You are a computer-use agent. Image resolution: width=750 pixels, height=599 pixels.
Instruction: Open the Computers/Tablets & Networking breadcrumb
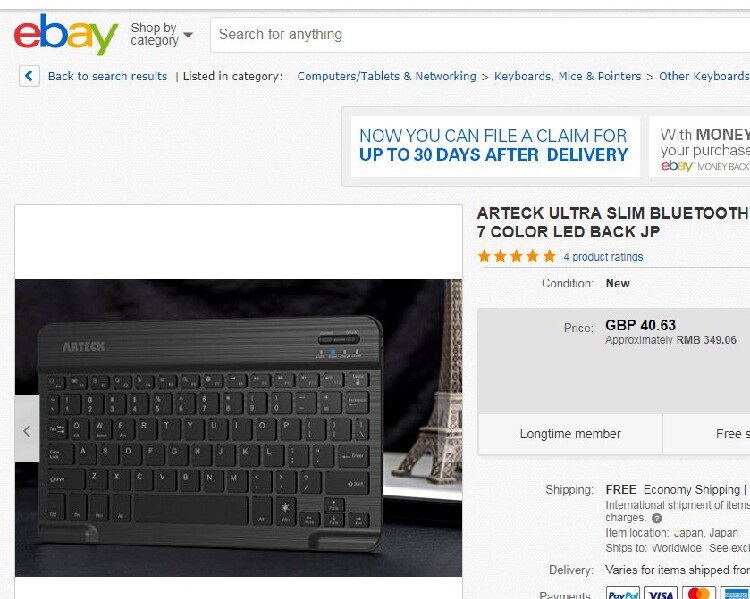click(387, 76)
